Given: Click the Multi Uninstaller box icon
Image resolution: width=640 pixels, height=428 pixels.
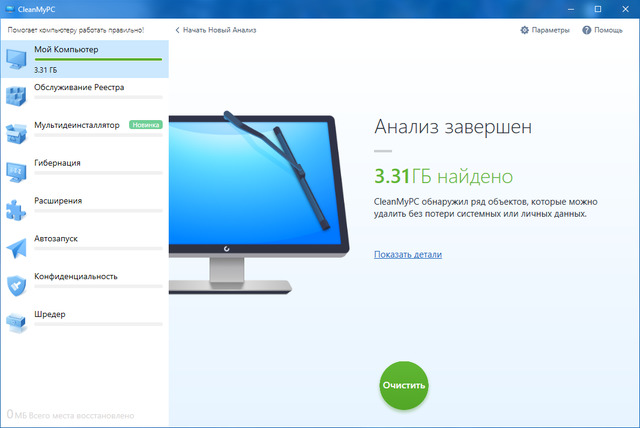Looking at the screenshot, I should 16,134.
